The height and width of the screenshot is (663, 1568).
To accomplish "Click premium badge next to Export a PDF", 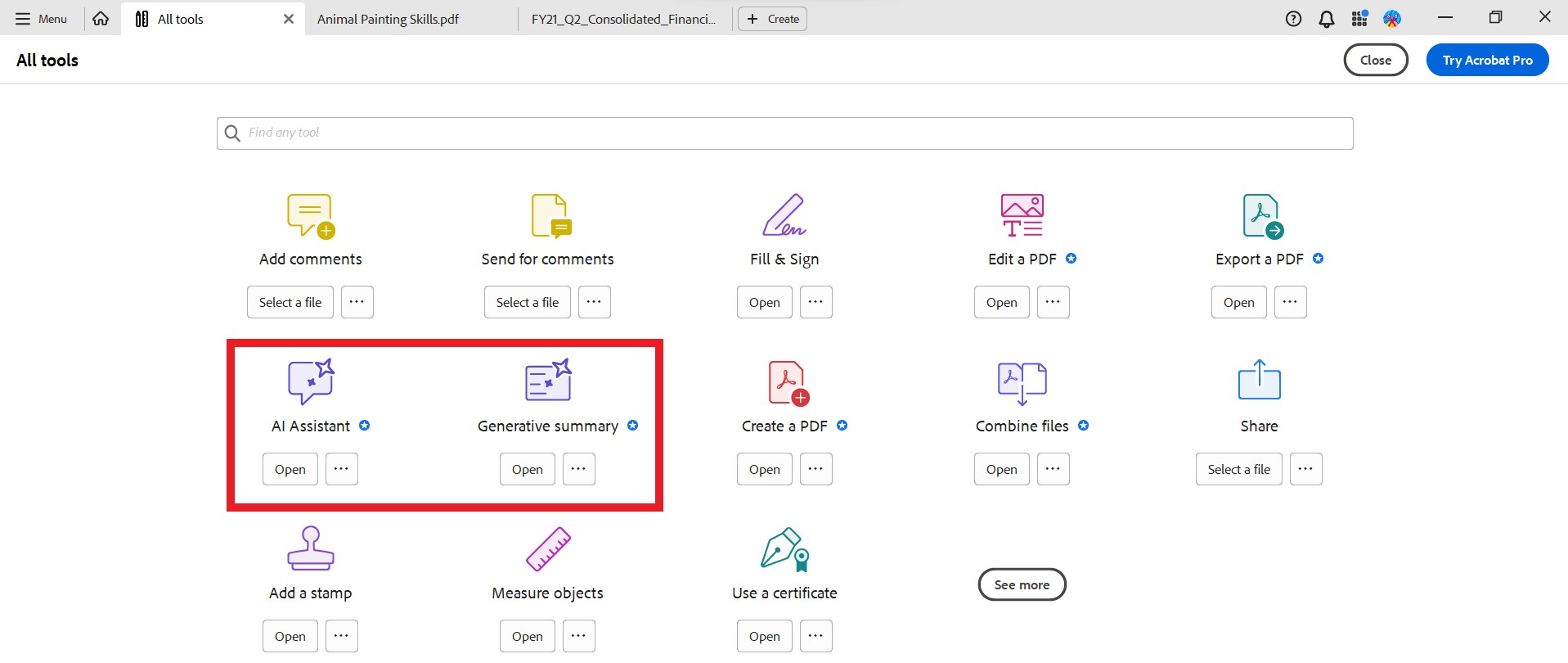I will click(x=1319, y=259).
